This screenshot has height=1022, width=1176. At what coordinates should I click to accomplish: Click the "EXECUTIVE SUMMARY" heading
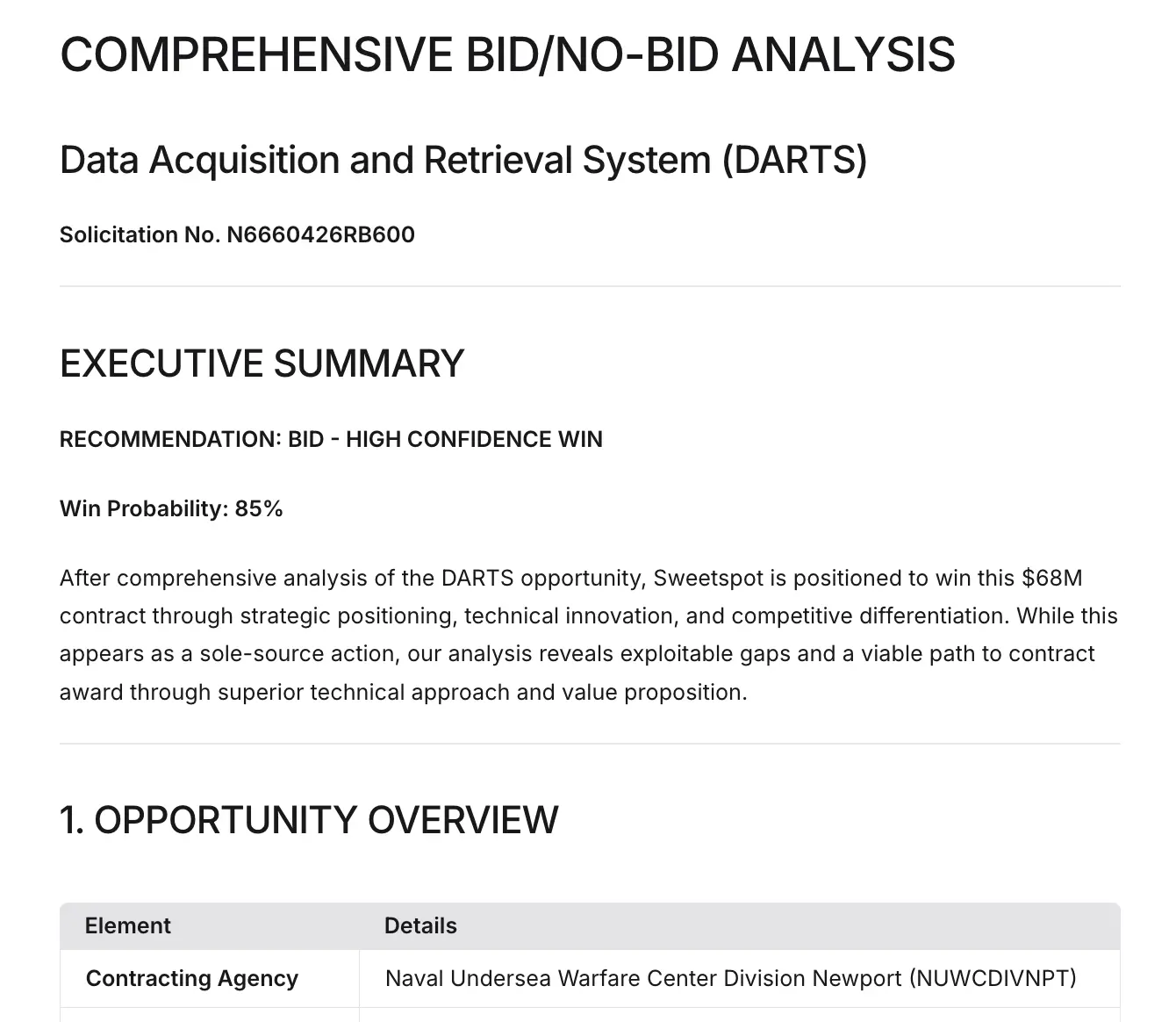[x=262, y=363]
